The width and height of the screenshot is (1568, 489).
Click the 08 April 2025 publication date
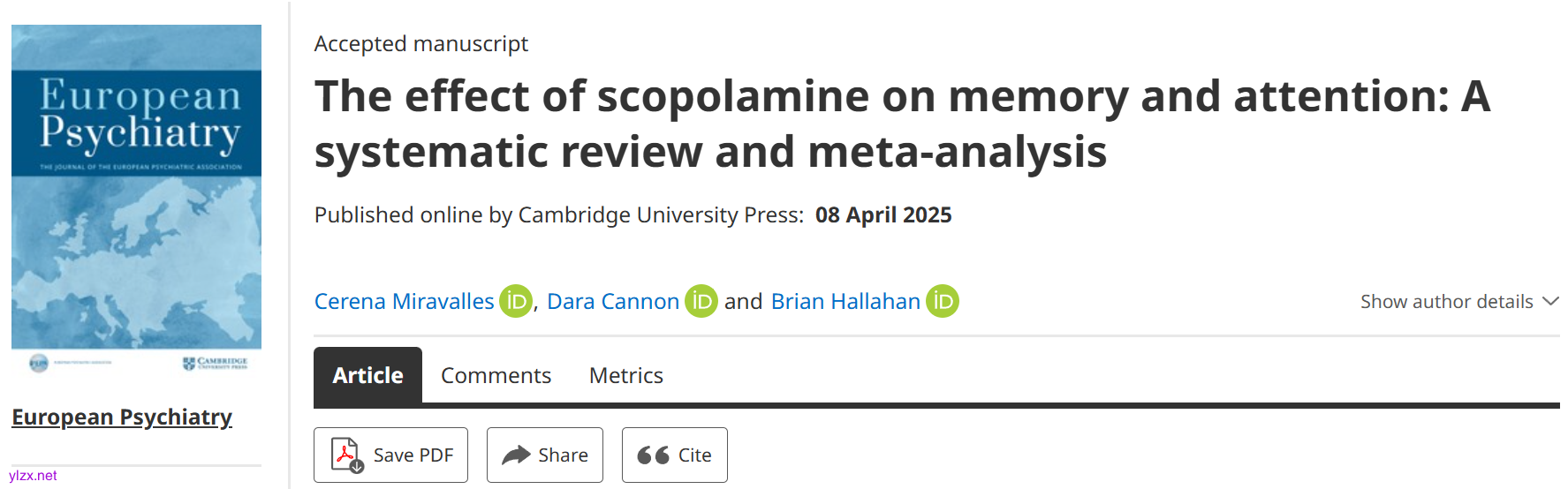(x=882, y=215)
